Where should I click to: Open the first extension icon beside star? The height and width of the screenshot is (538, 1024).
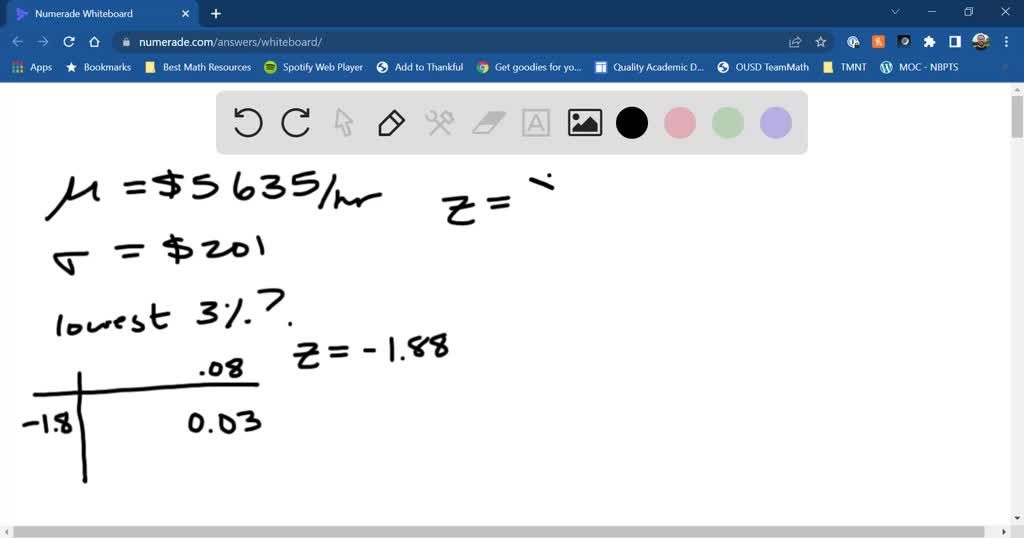(853, 42)
